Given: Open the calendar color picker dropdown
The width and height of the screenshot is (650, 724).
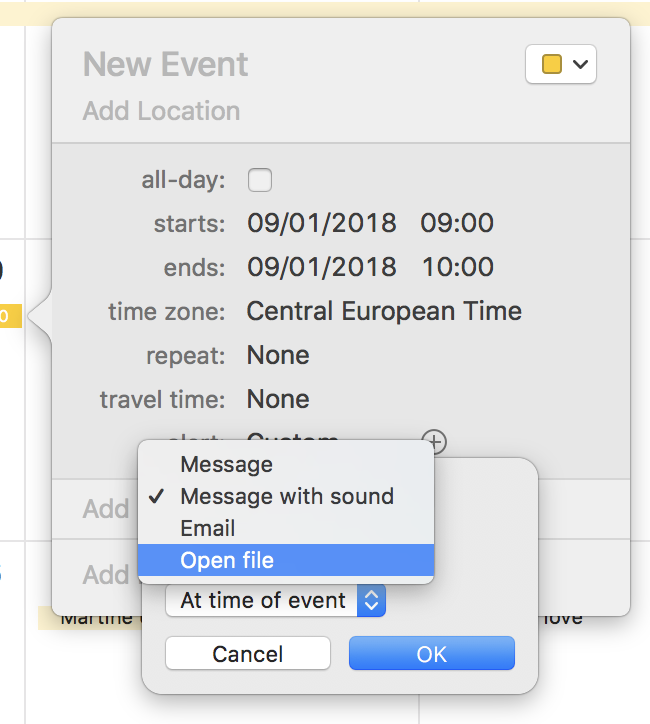Looking at the screenshot, I should pyautogui.click(x=560, y=64).
